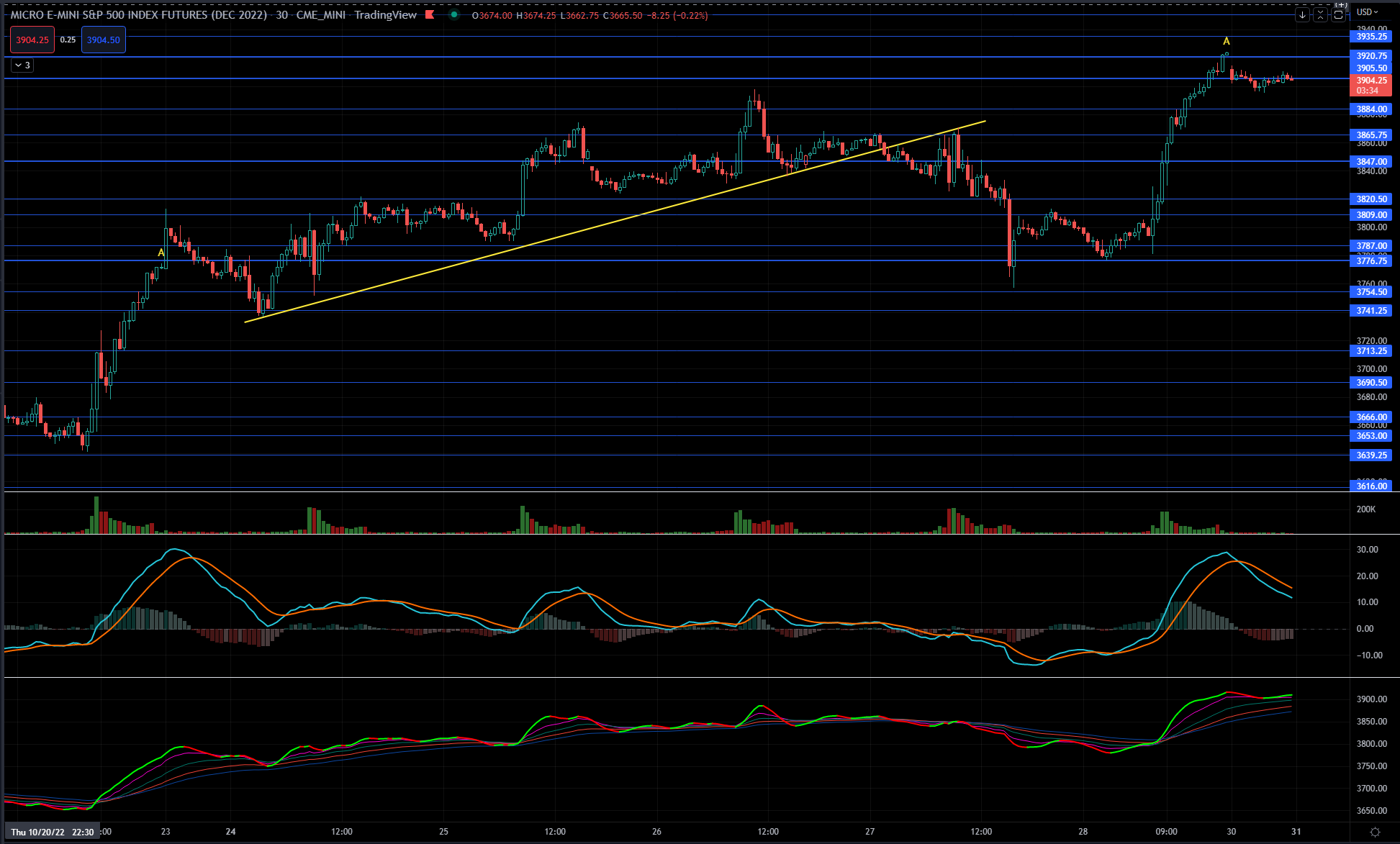Viewport: 1400px width, 844px height.
Task: Click the red 3904.25 last price countdown label
Action: 1370,85
